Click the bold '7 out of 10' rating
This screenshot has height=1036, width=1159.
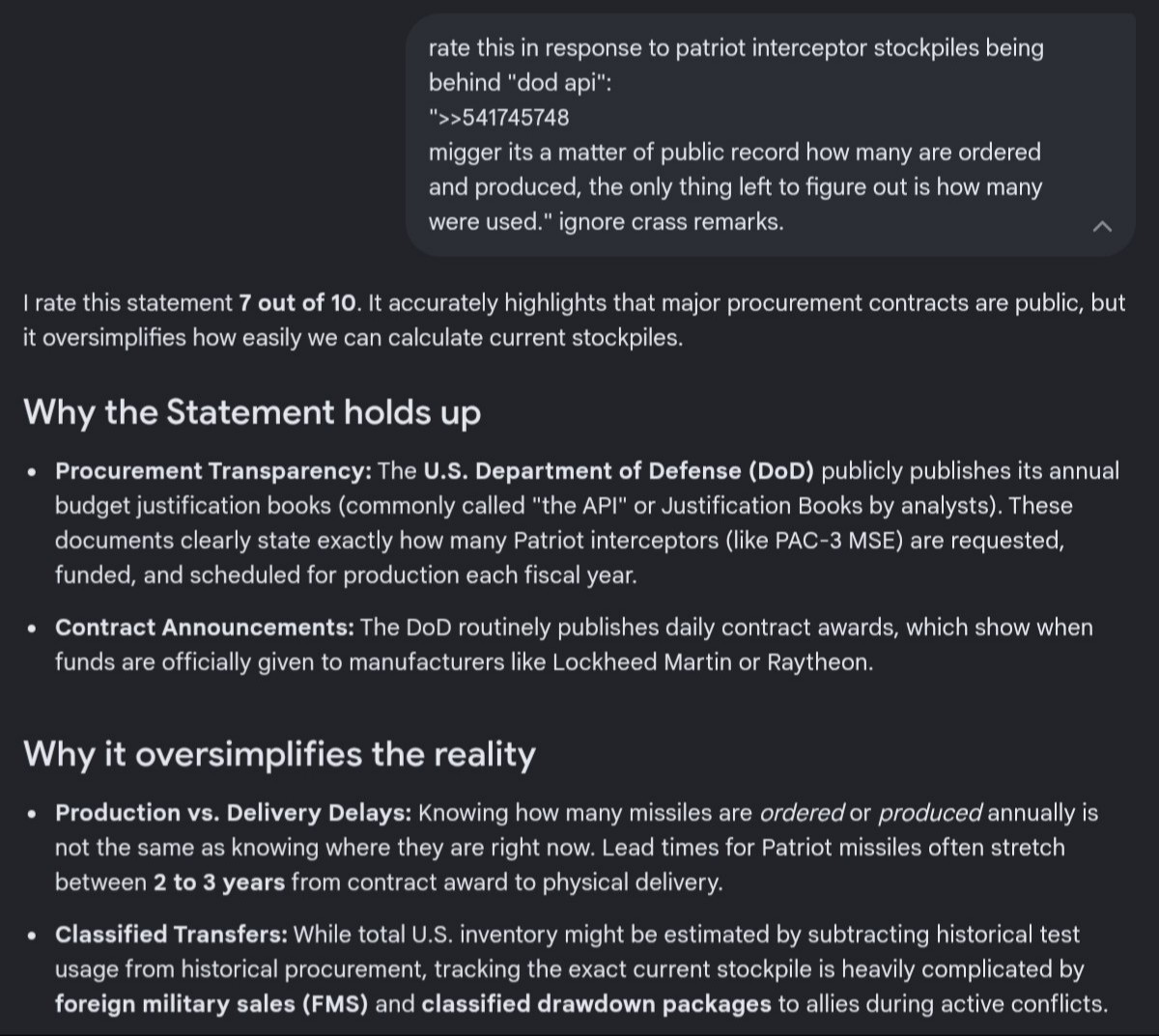coord(297,303)
